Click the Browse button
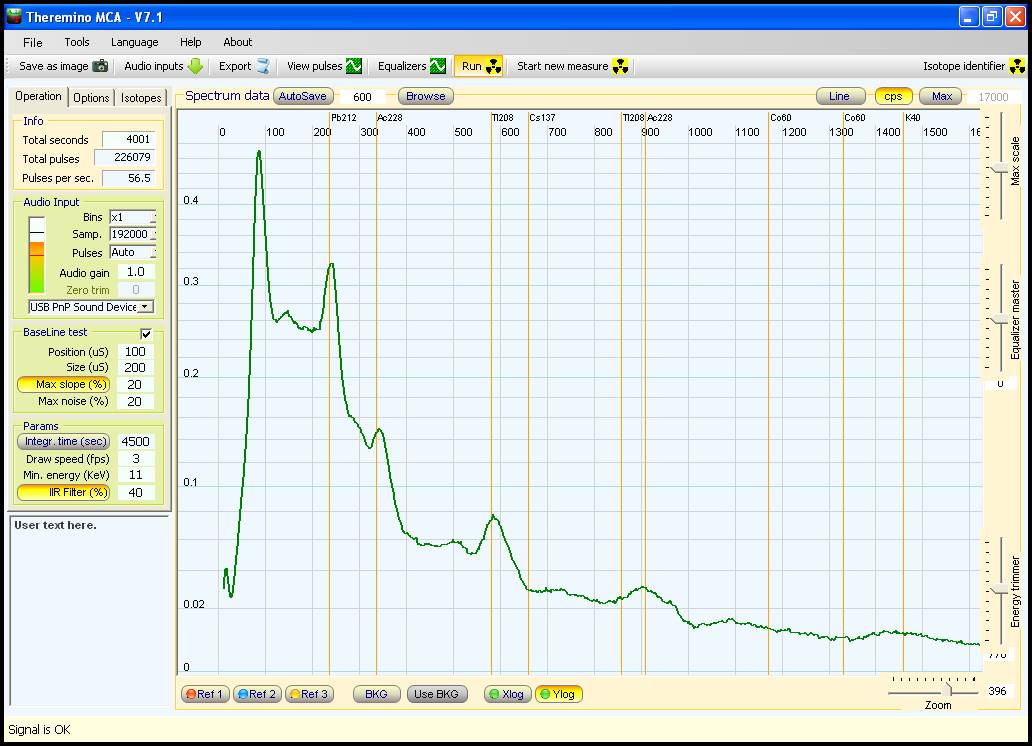 pyautogui.click(x=426, y=96)
